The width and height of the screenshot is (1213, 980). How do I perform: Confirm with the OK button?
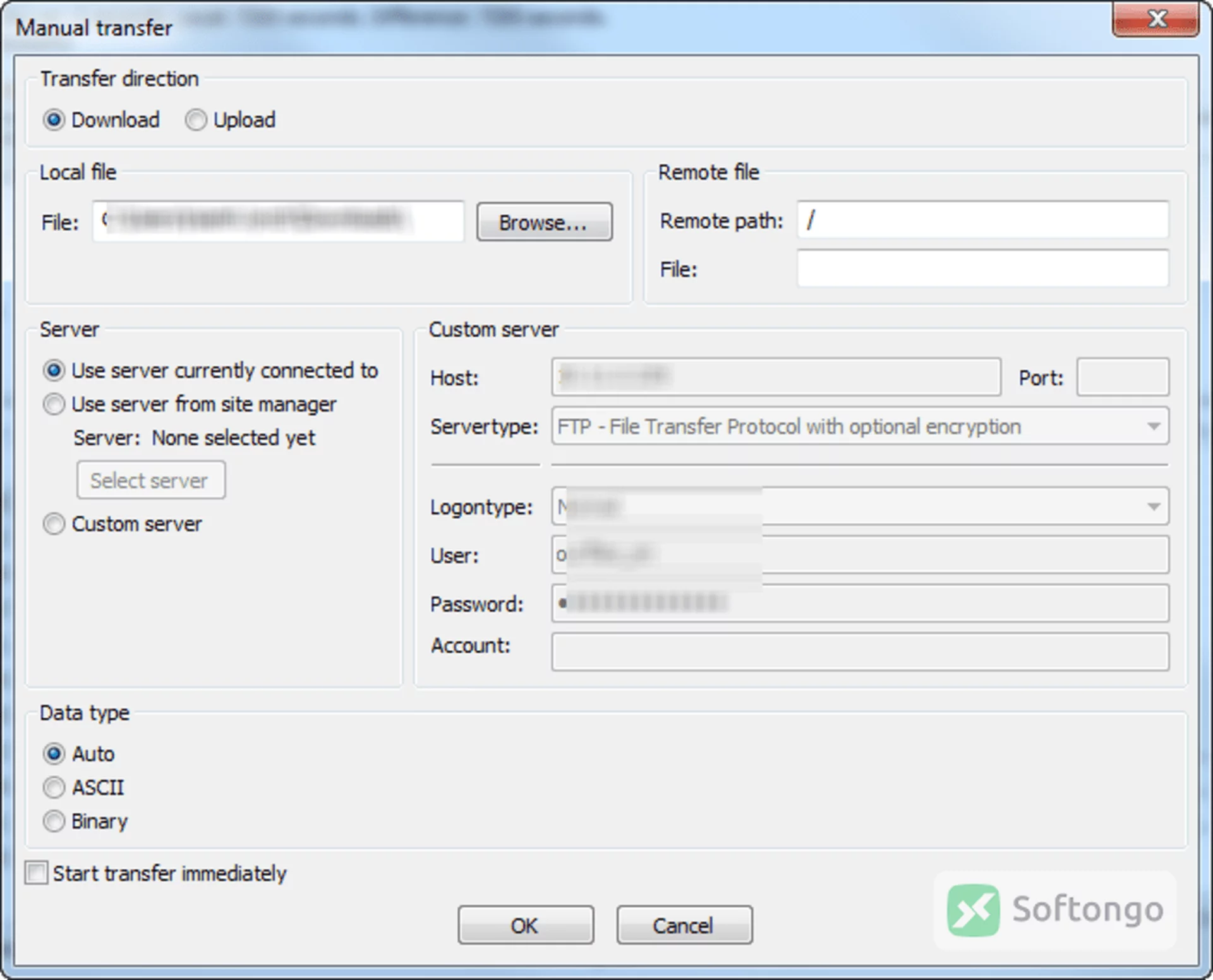[x=526, y=925]
